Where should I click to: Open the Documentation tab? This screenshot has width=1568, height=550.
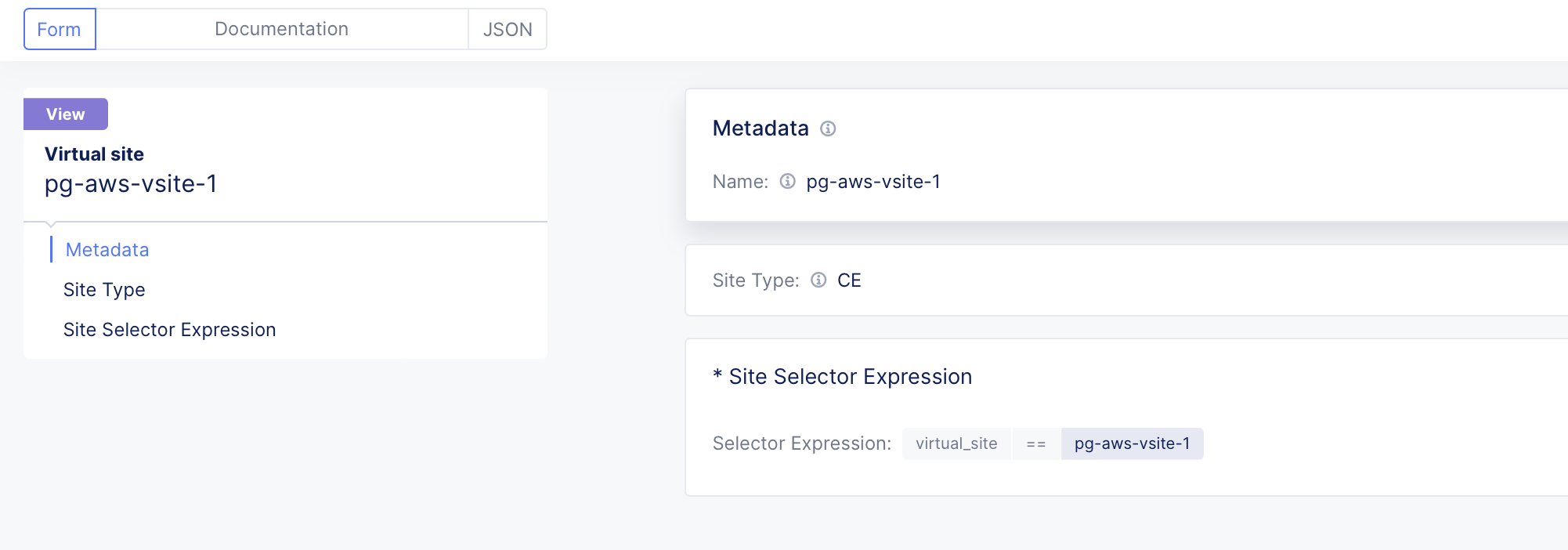pyautogui.click(x=280, y=29)
